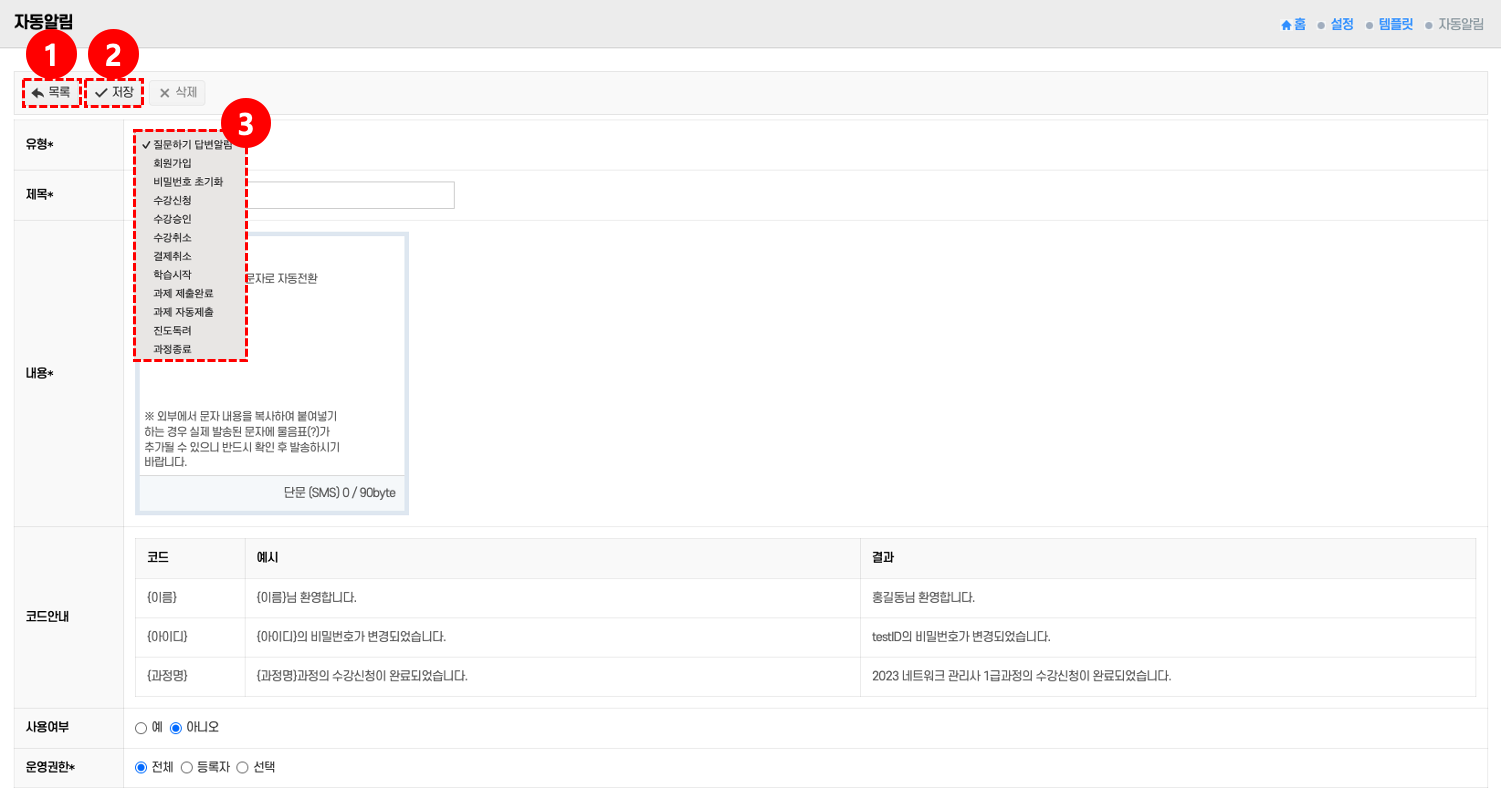Screen dimensions: 1501x796
Task: Select 아니오 for 사용여부
Action: point(176,727)
